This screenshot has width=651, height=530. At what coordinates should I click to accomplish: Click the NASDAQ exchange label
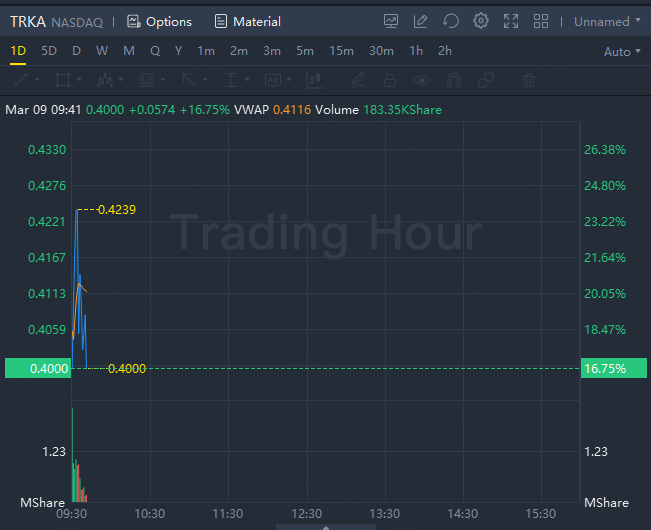pyautogui.click(x=77, y=22)
